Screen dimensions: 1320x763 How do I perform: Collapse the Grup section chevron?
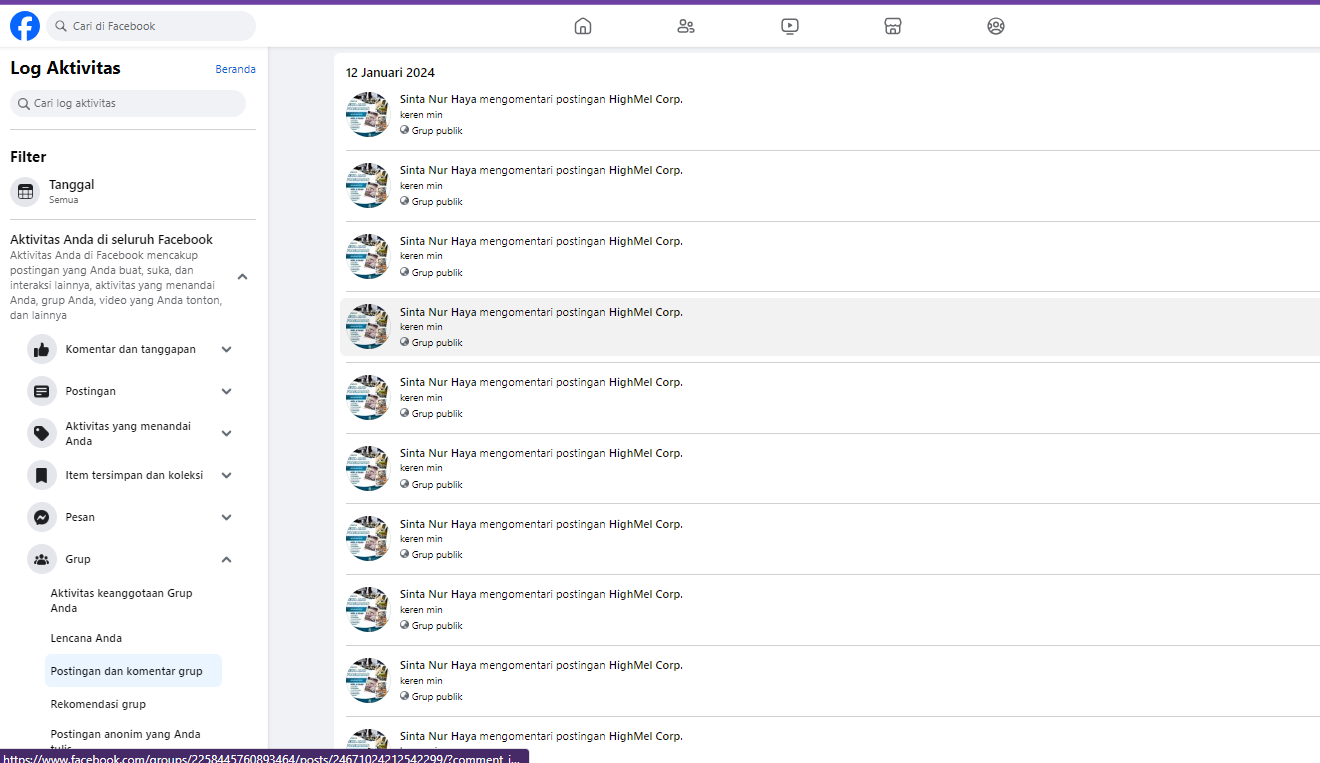[227, 559]
